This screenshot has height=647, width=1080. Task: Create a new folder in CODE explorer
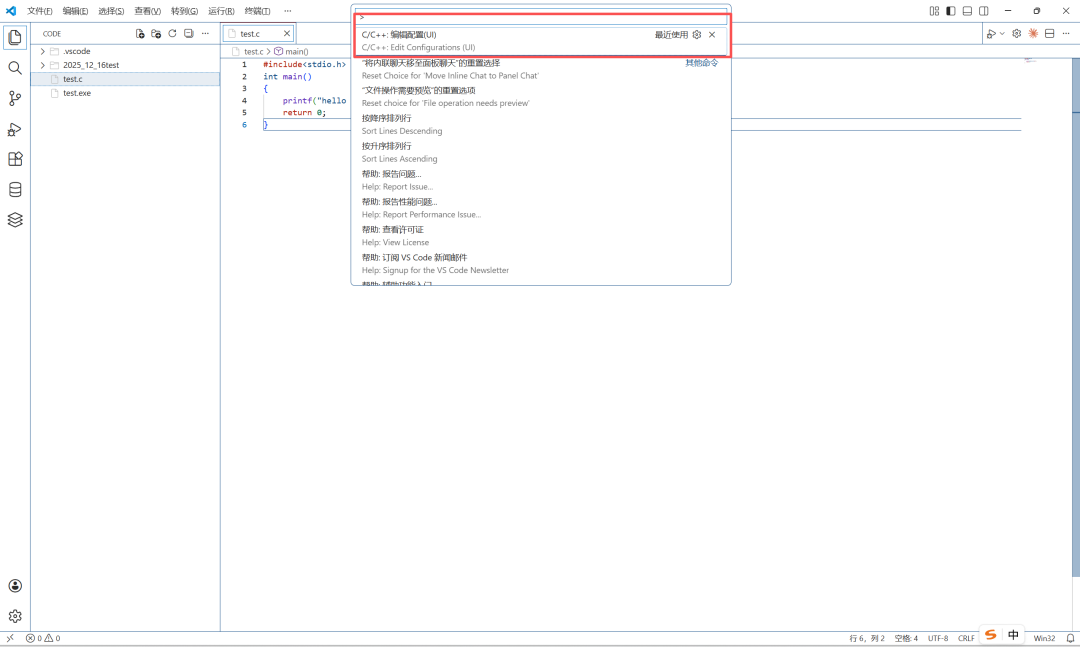tap(156, 33)
